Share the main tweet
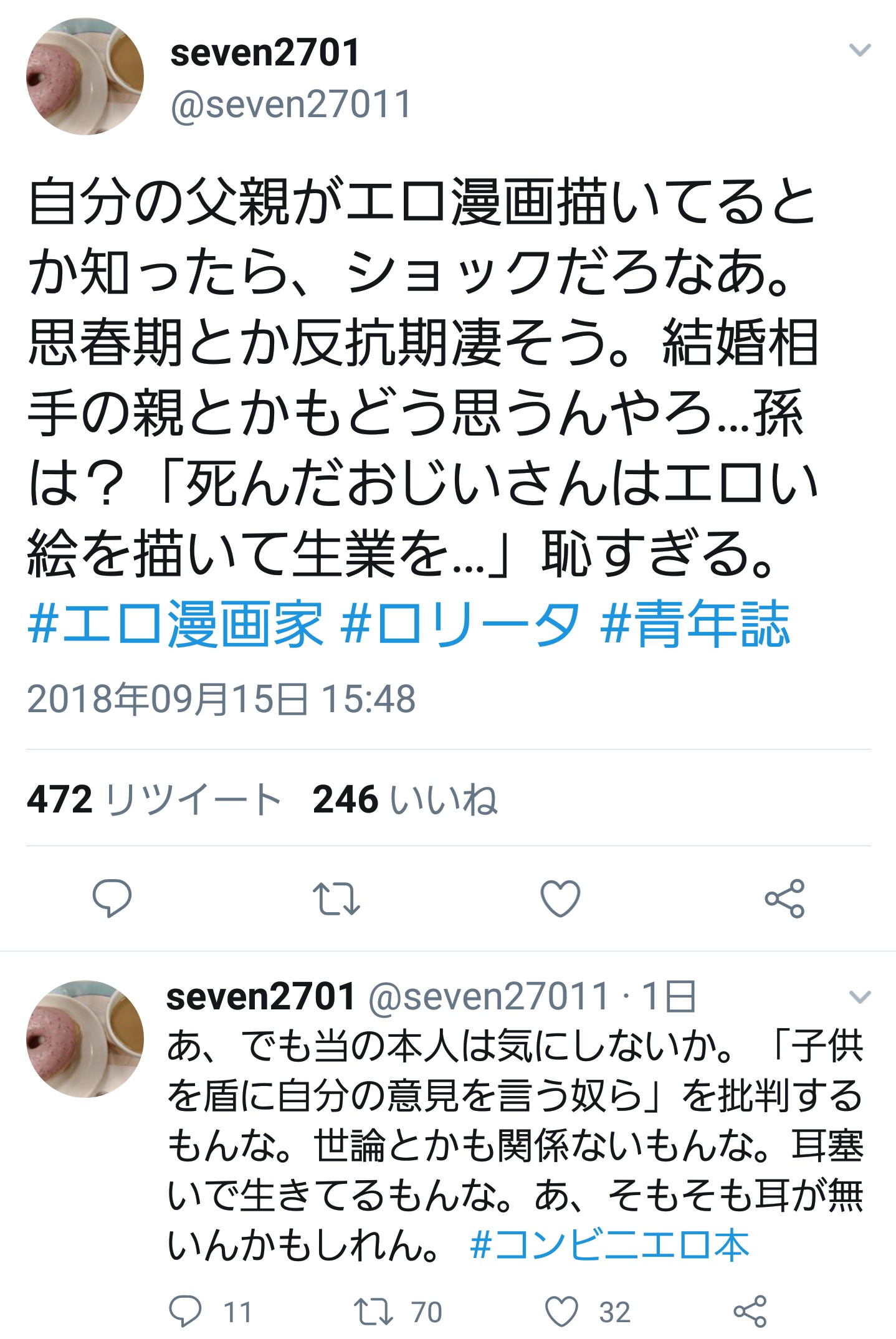Screen dimensions: 896x1339 click(x=784, y=898)
